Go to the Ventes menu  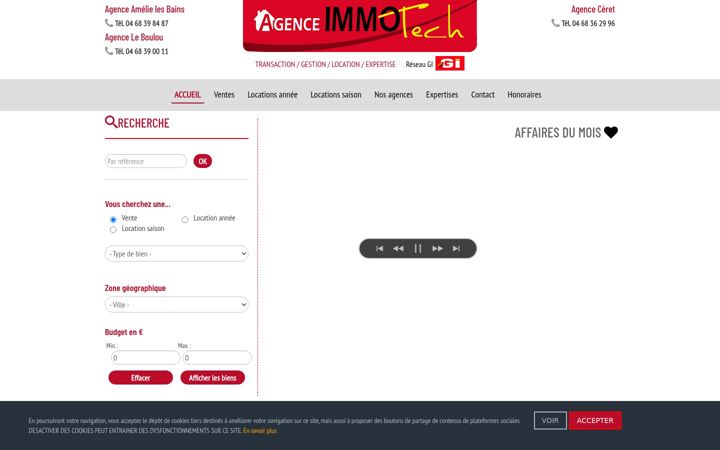224,95
